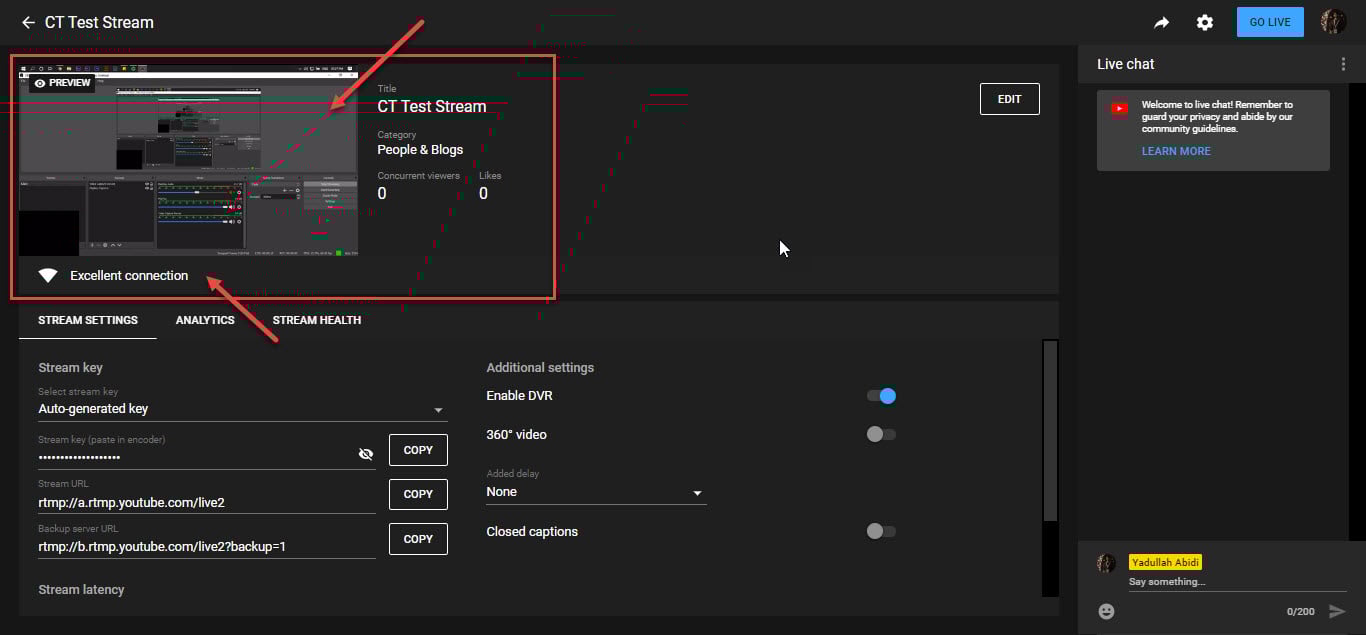This screenshot has height=635, width=1366.
Task: Click the Stream URL rtmp://a.rtmp.youtube.com/live2 field
Action: point(207,502)
